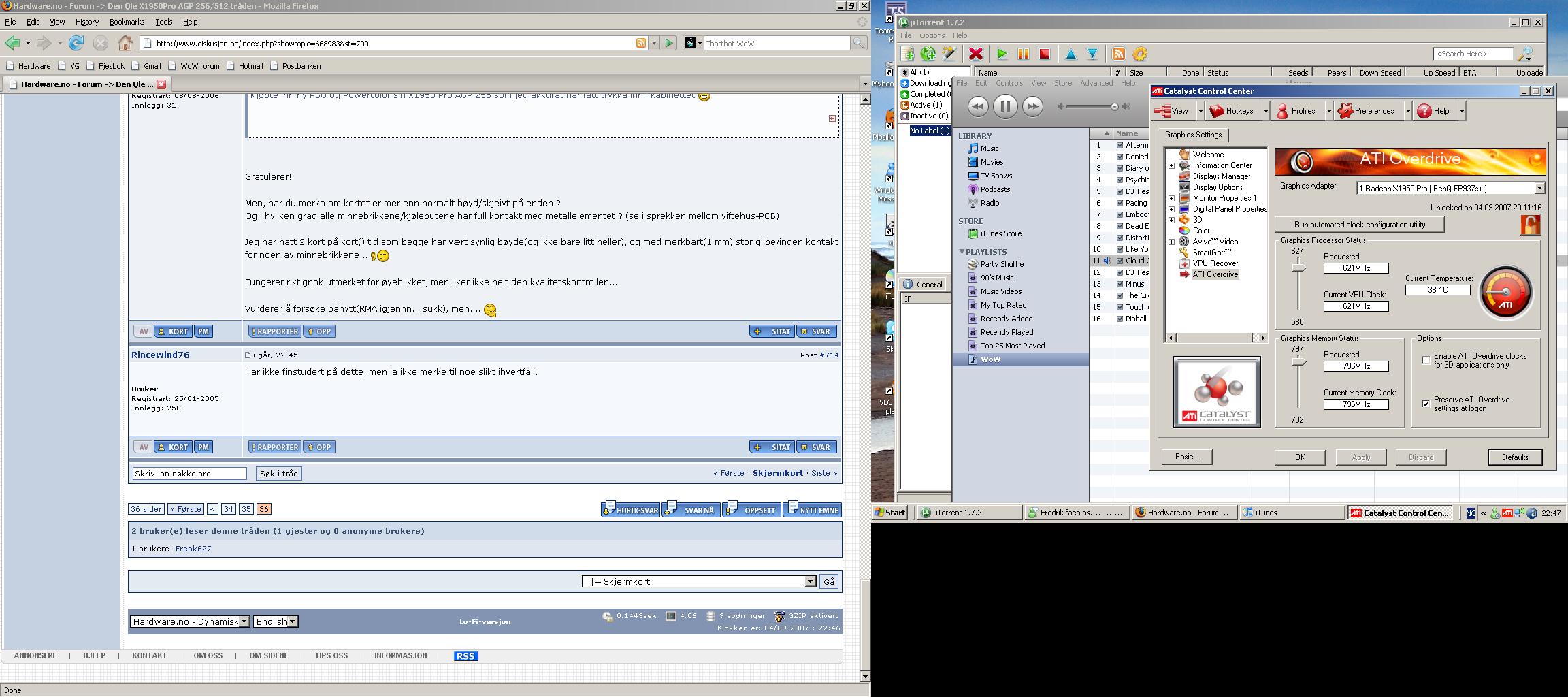Stop torrent with red square icon
This screenshot has height=697, width=1568.
(x=1045, y=54)
